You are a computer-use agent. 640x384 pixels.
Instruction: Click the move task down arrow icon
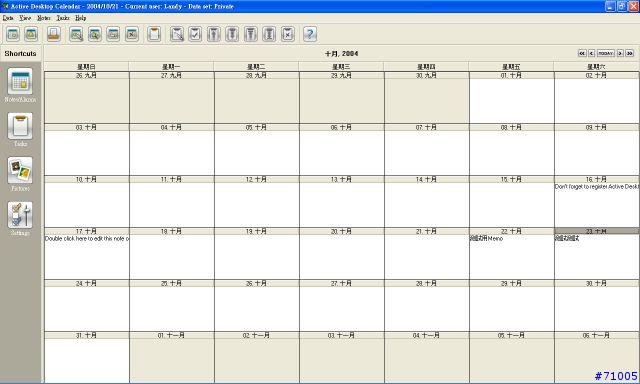(232, 34)
